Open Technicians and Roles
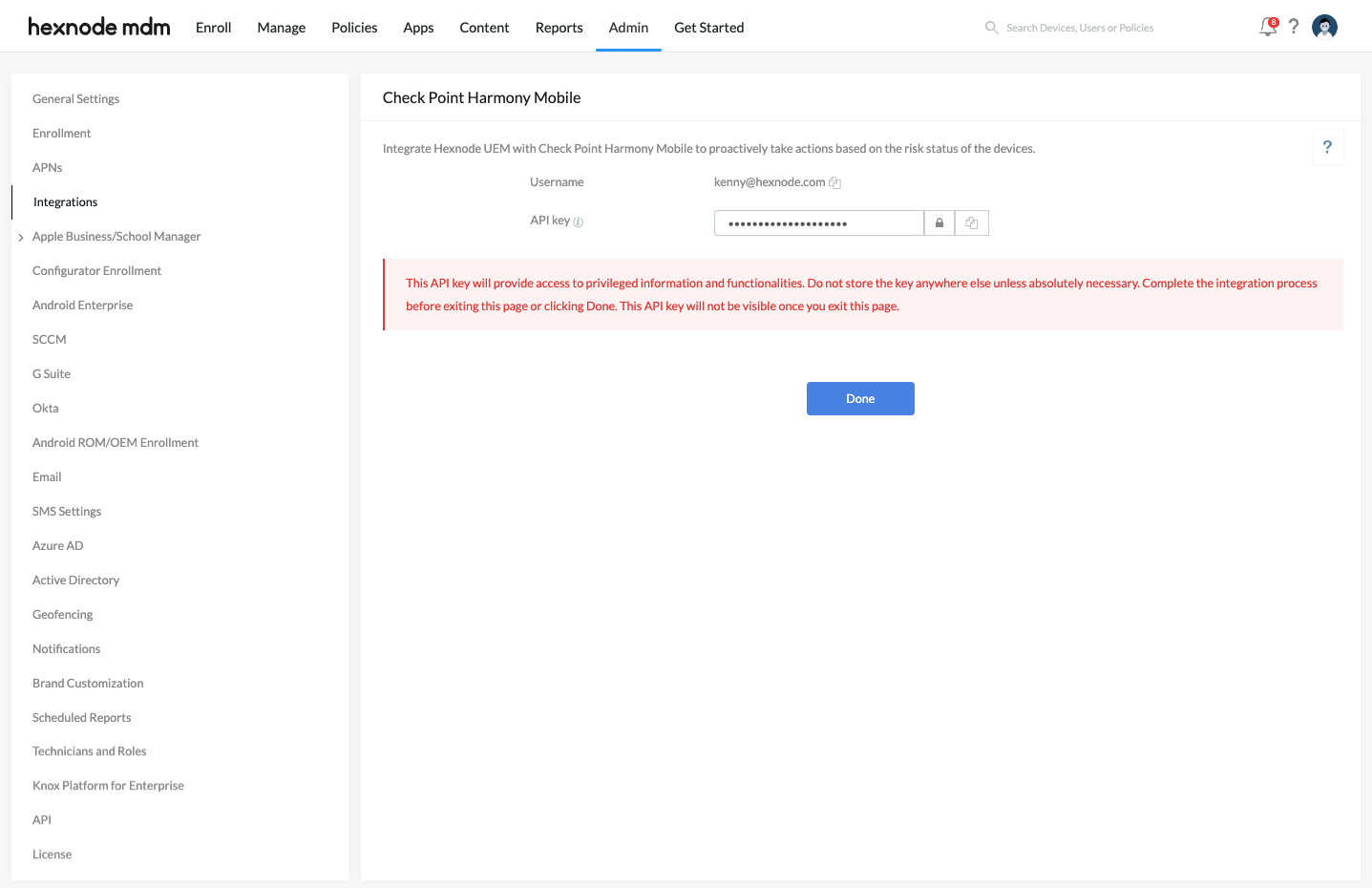 pyautogui.click(x=90, y=751)
